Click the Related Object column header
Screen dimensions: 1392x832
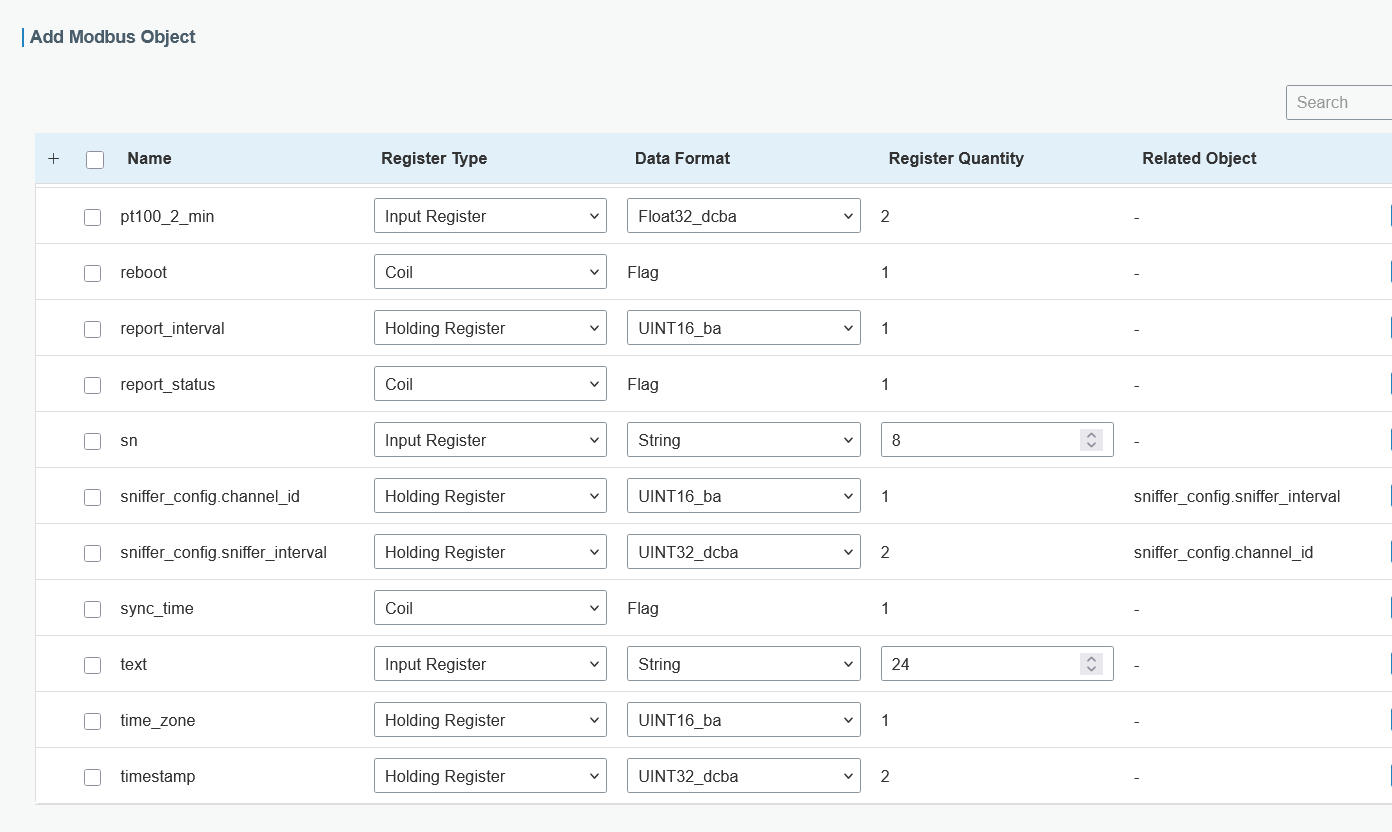(x=1199, y=159)
